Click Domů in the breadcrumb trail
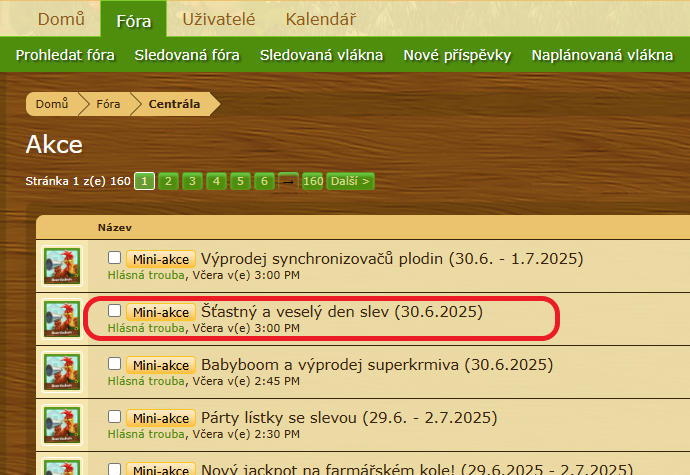 tap(51, 103)
